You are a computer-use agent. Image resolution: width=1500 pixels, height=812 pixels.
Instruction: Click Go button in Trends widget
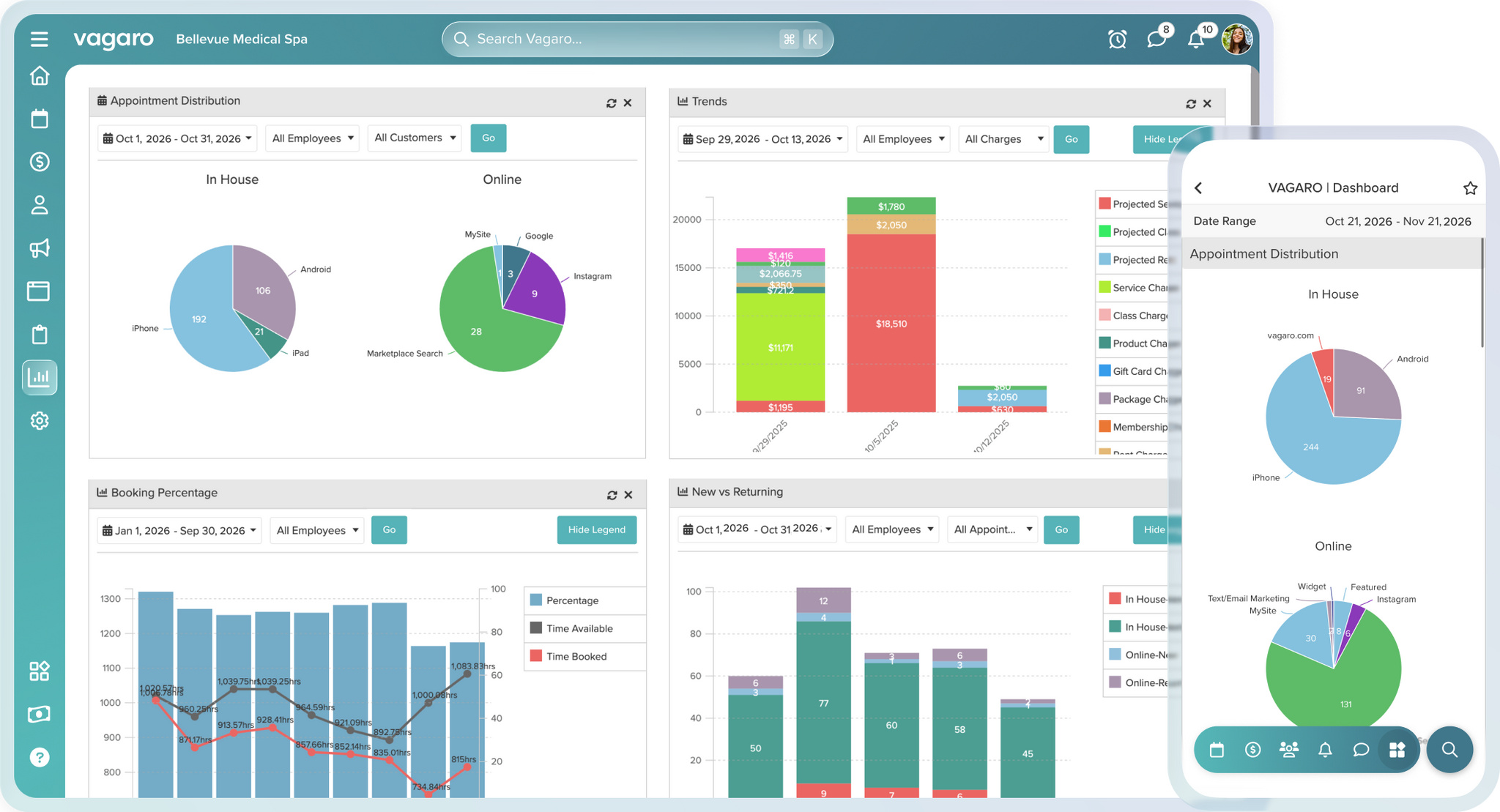click(x=1072, y=139)
